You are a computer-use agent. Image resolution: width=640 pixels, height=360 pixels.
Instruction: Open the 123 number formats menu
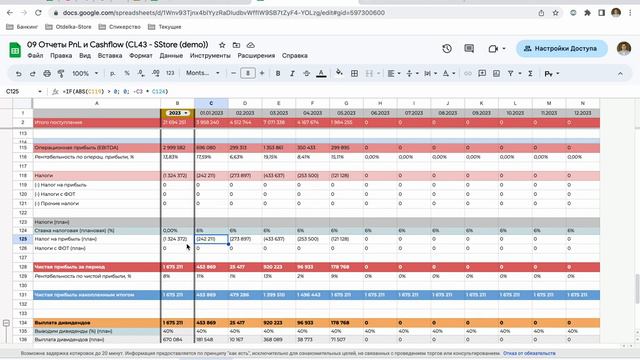click(170, 73)
